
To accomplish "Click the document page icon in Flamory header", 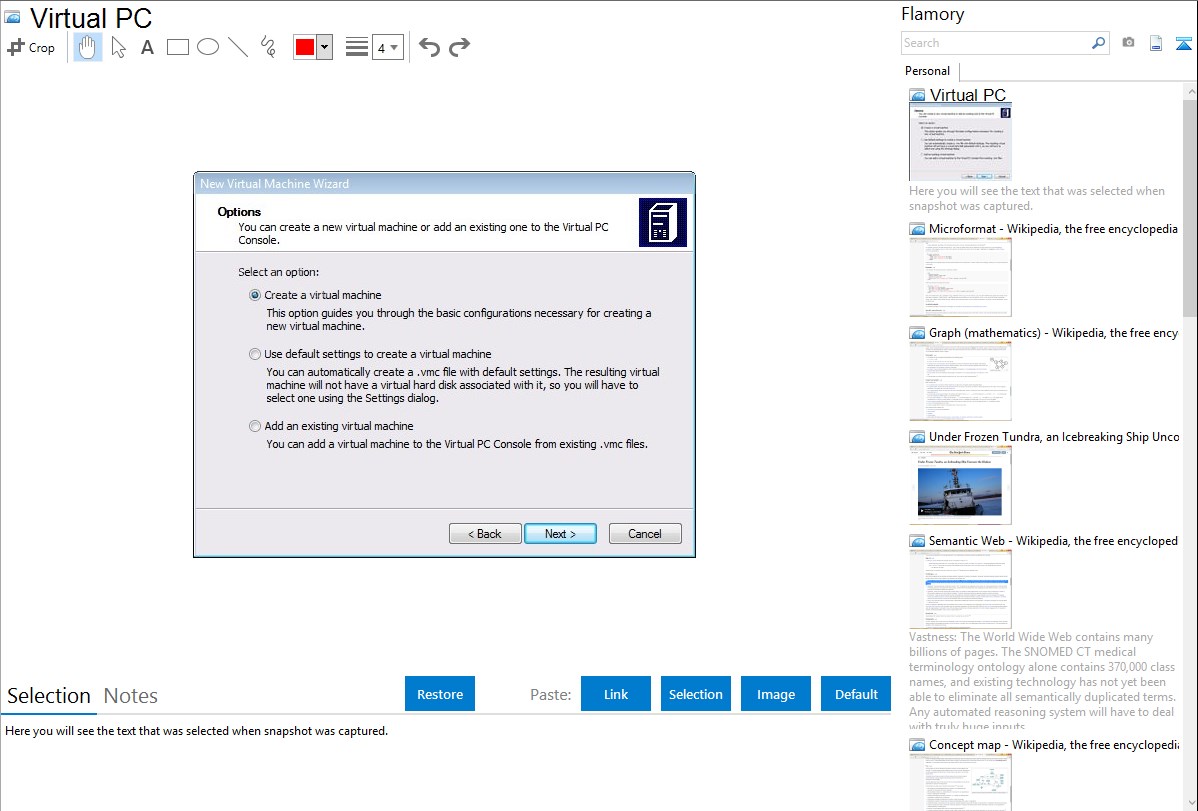I will pos(1156,43).
